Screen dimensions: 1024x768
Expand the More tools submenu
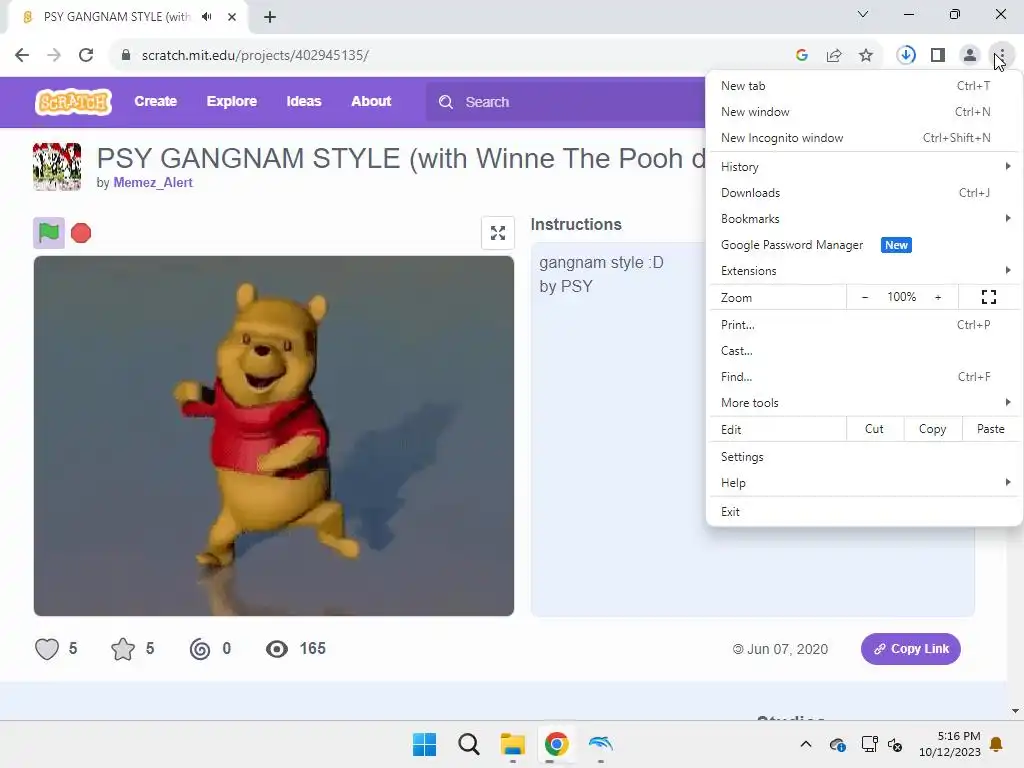[x=864, y=403]
